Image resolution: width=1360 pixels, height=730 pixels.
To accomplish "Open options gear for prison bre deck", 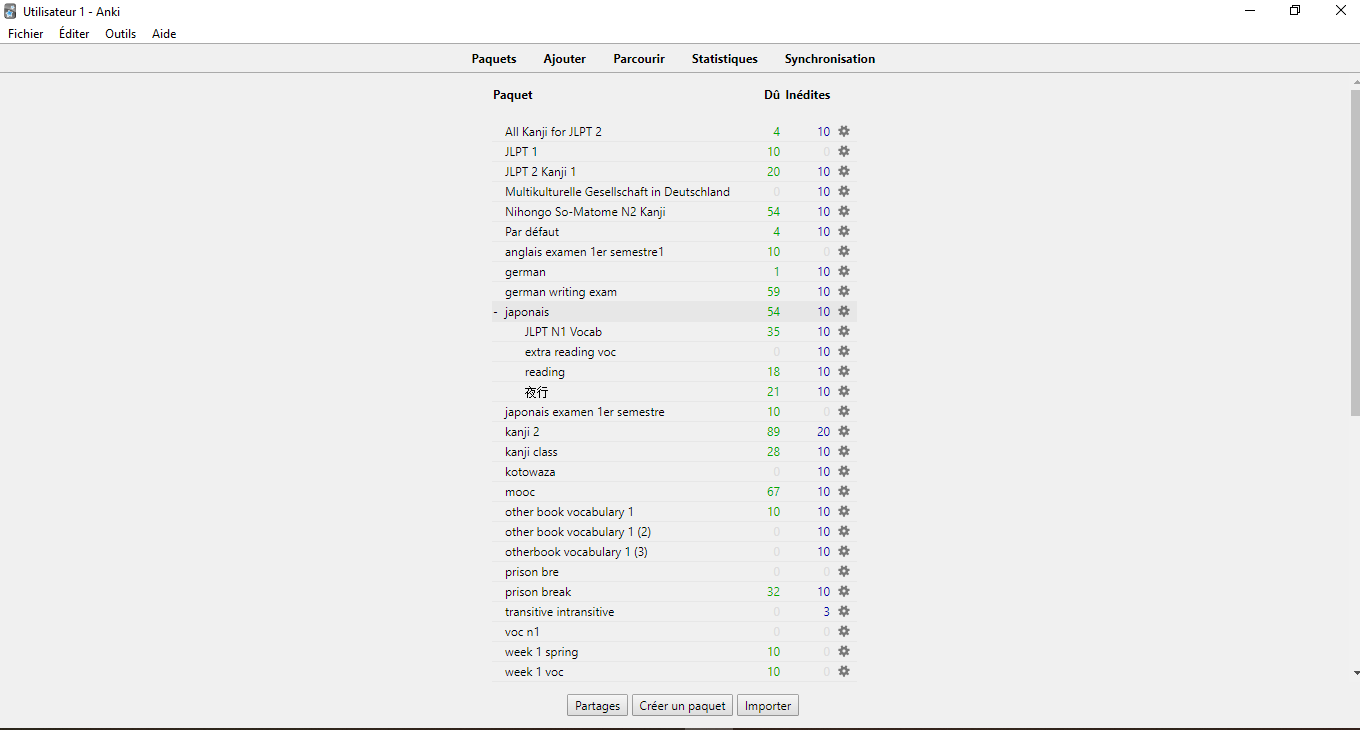I will (844, 571).
